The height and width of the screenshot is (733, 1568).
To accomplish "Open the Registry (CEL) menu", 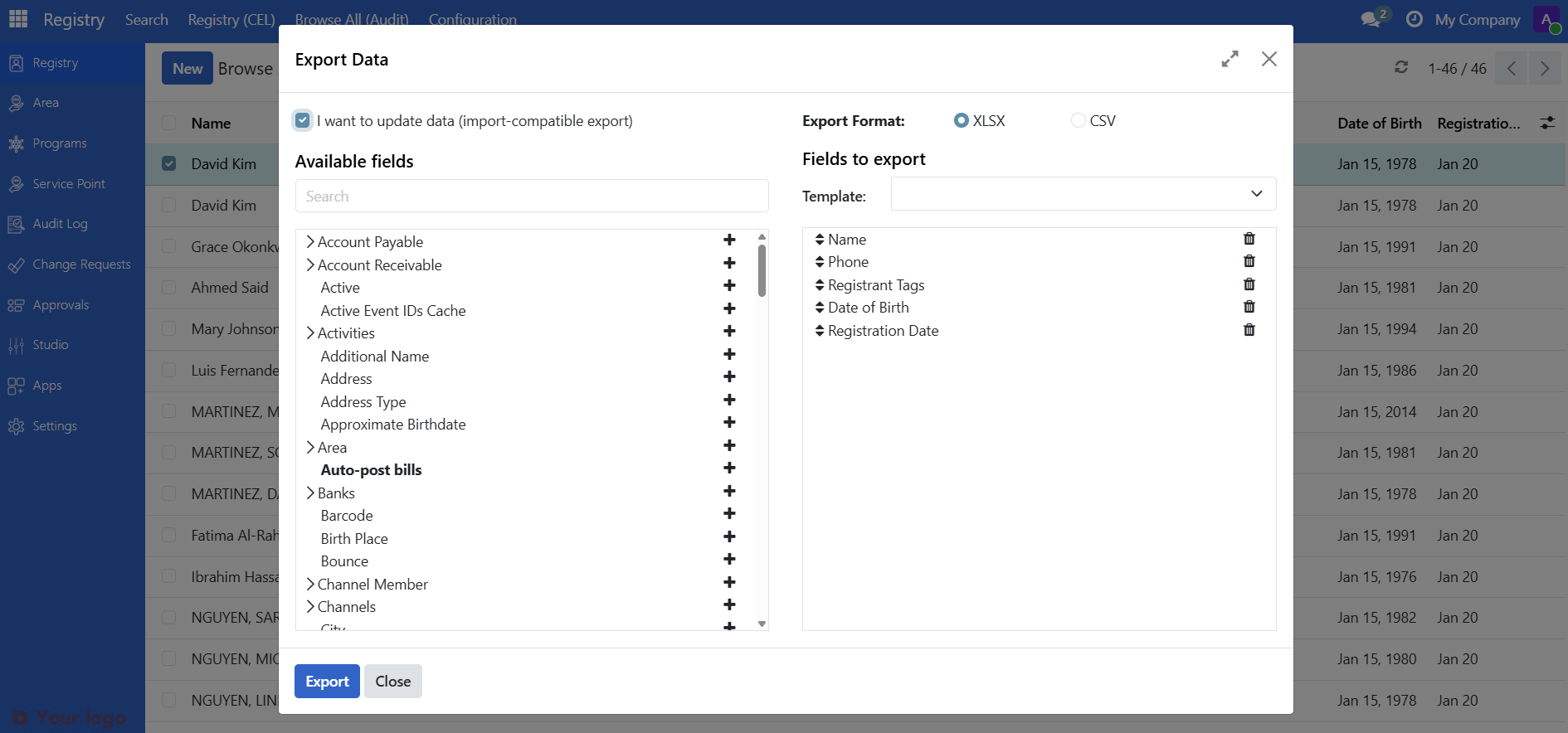I will 231,19.
